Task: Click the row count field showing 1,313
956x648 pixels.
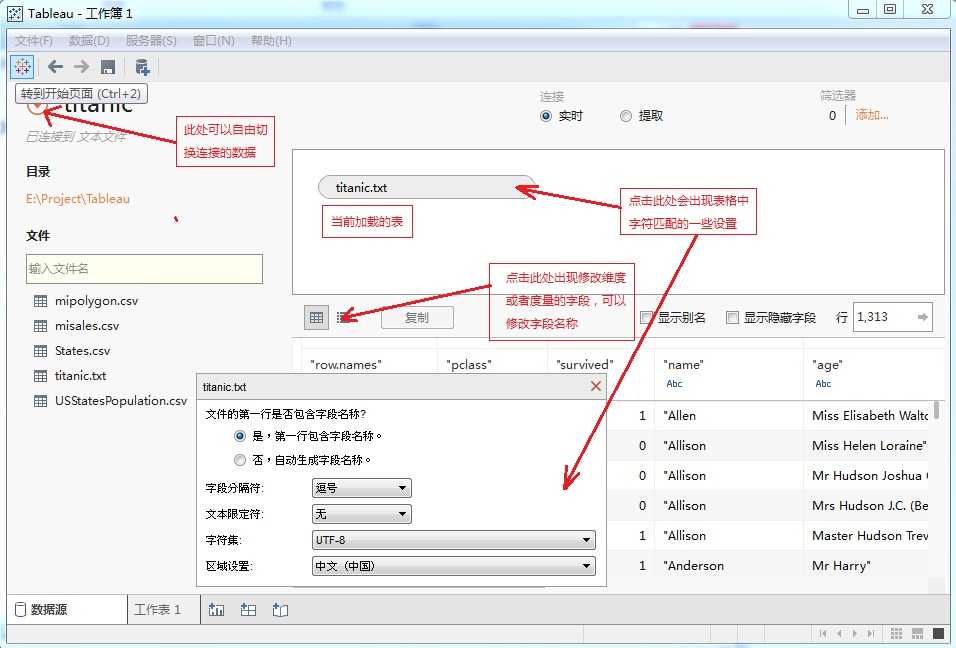Action: point(893,317)
